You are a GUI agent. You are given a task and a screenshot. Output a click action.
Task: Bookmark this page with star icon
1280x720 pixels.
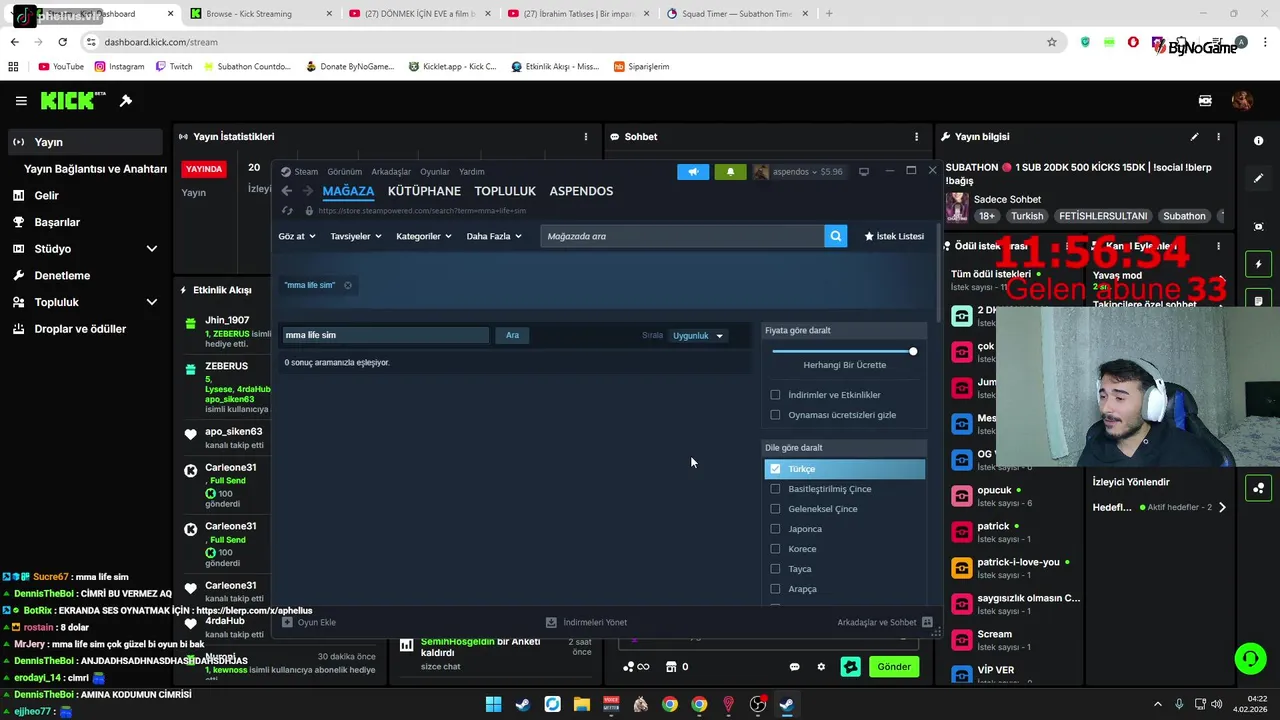coord(1052,42)
